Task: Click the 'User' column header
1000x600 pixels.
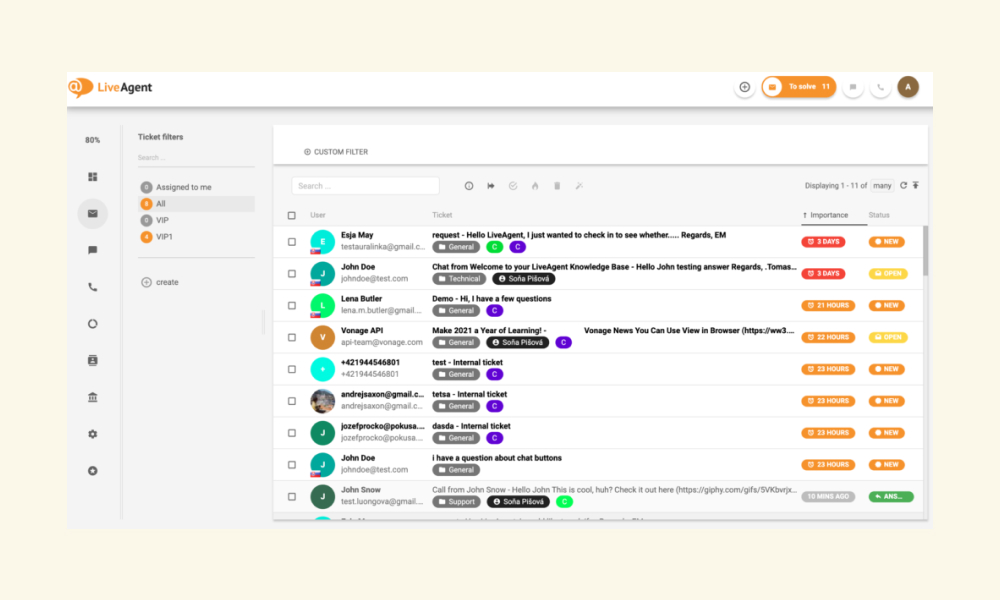Action: coord(318,215)
